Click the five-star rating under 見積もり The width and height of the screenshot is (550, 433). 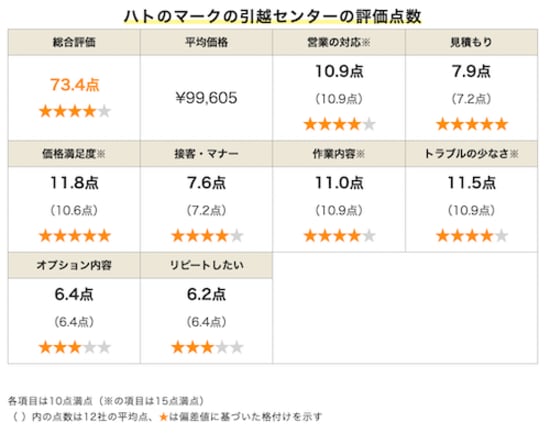472,124
